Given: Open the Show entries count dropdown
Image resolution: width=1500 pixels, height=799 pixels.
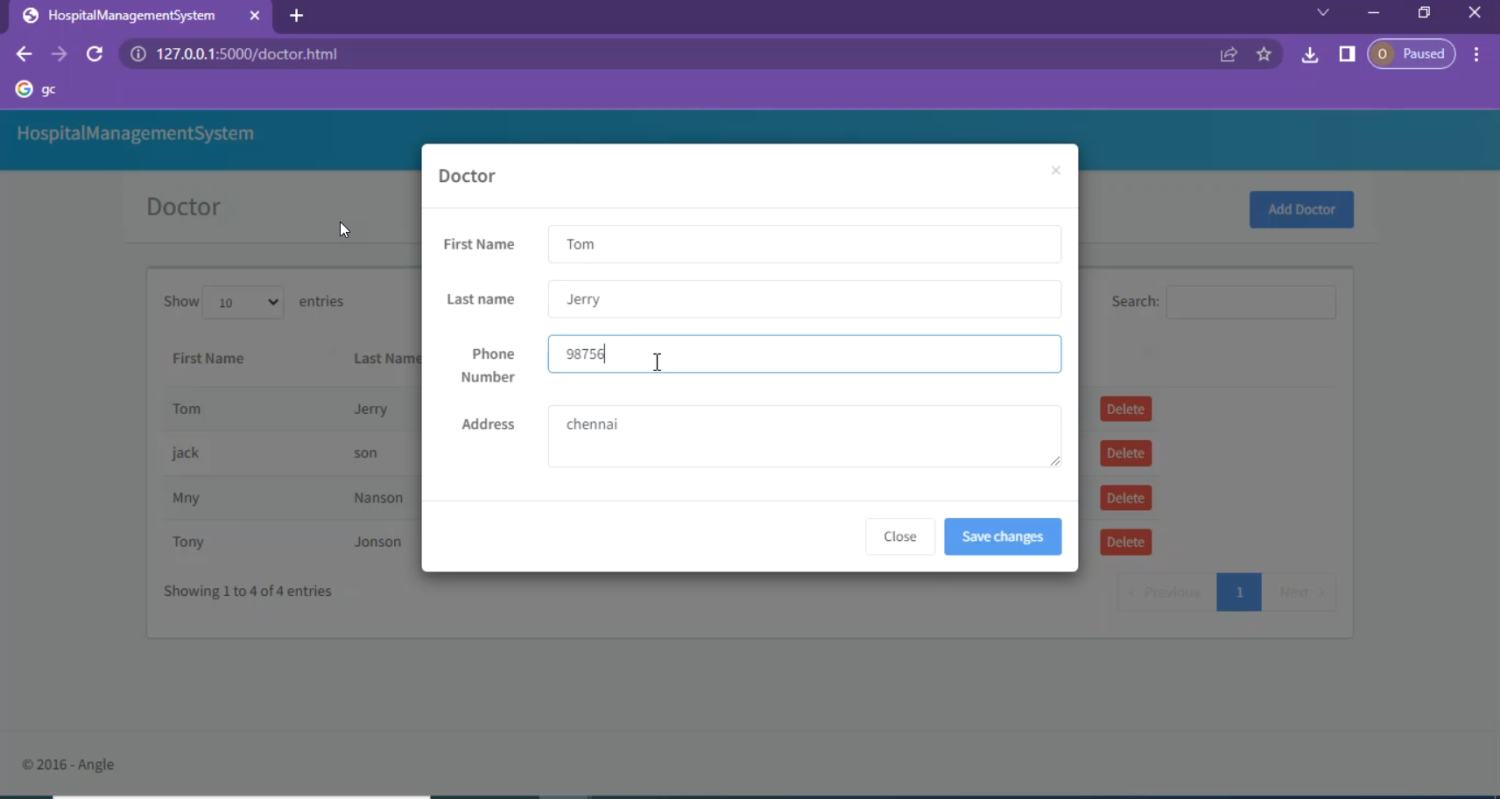Looking at the screenshot, I should (x=243, y=302).
